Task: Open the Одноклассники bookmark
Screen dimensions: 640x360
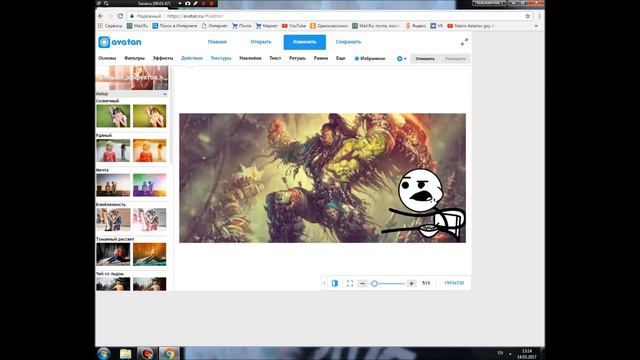Action: coord(329,26)
